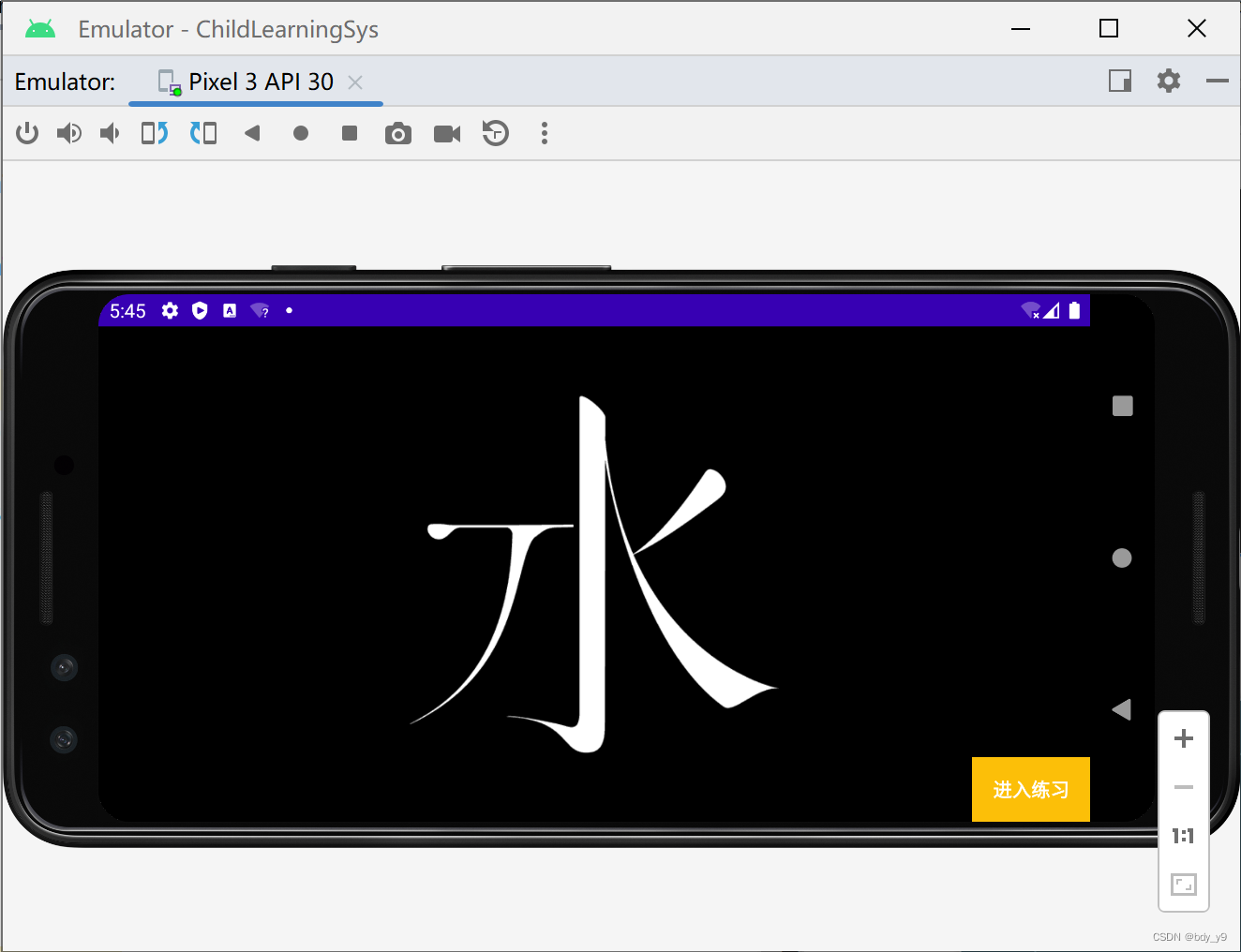Viewport: 1241px width, 952px height.
Task: Decrease emulator volume
Action: tap(110, 133)
